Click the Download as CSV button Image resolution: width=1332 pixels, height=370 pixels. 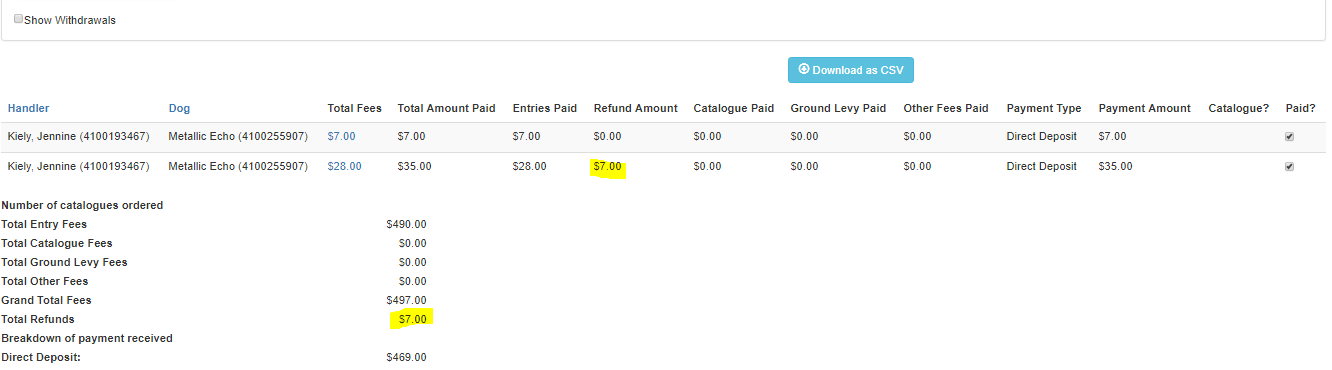click(851, 70)
